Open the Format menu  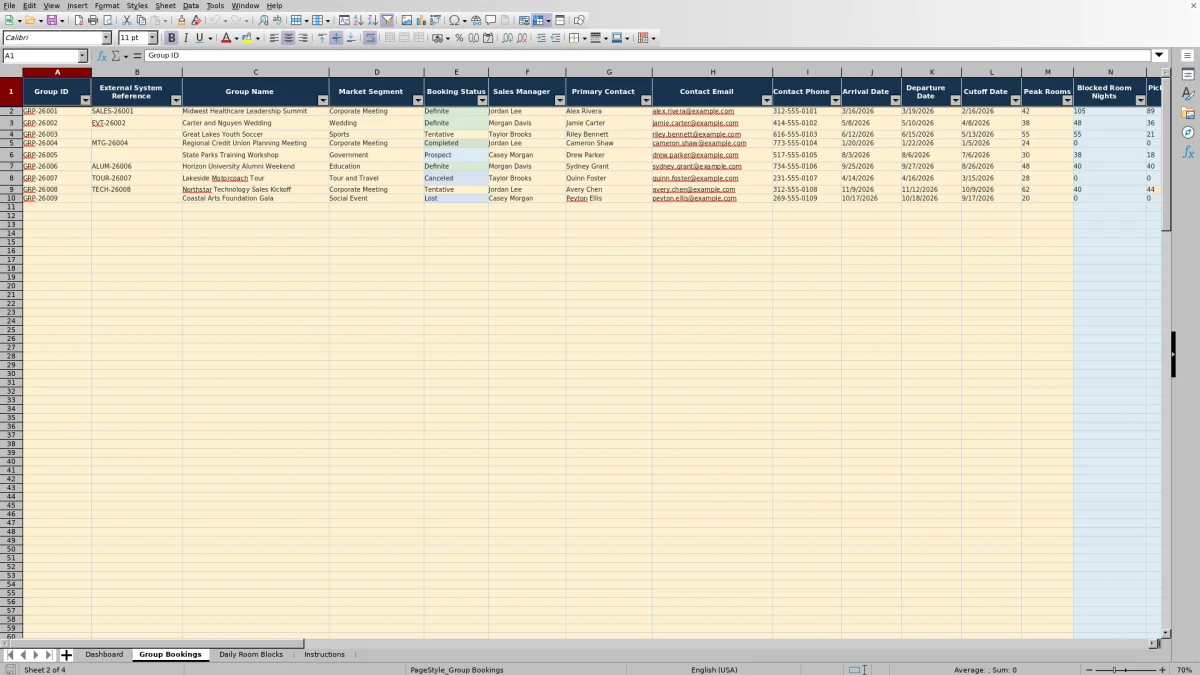click(107, 6)
